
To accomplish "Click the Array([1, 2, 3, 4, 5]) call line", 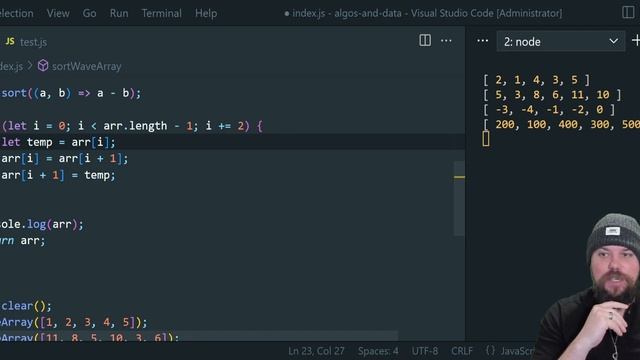I will [x=73, y=322].
